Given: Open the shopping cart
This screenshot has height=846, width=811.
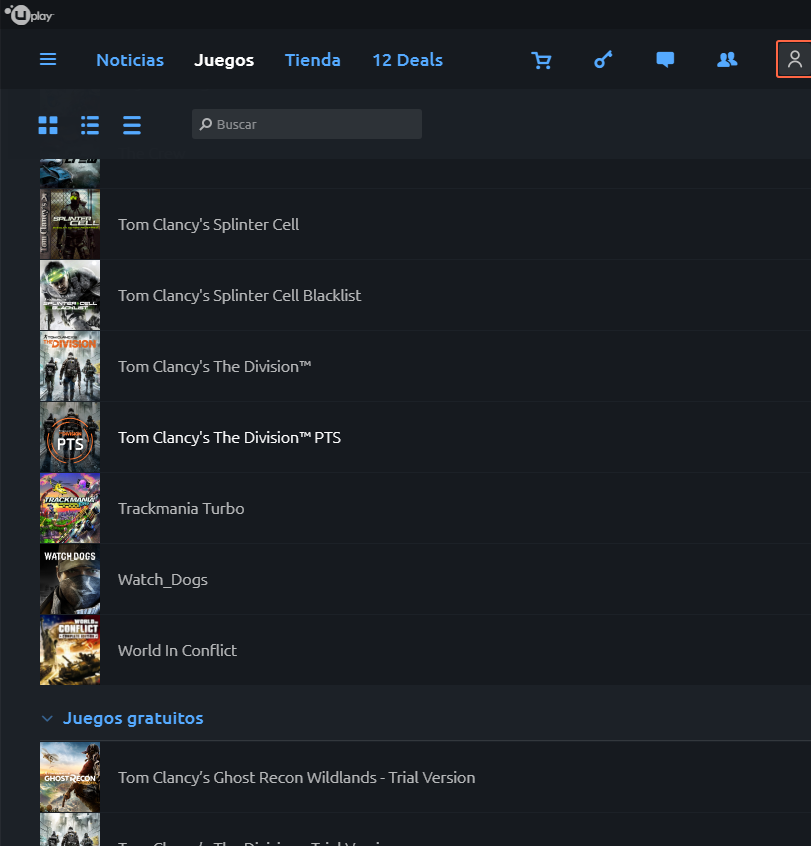Looking at the screenshot, I should (x=542, y=60).
